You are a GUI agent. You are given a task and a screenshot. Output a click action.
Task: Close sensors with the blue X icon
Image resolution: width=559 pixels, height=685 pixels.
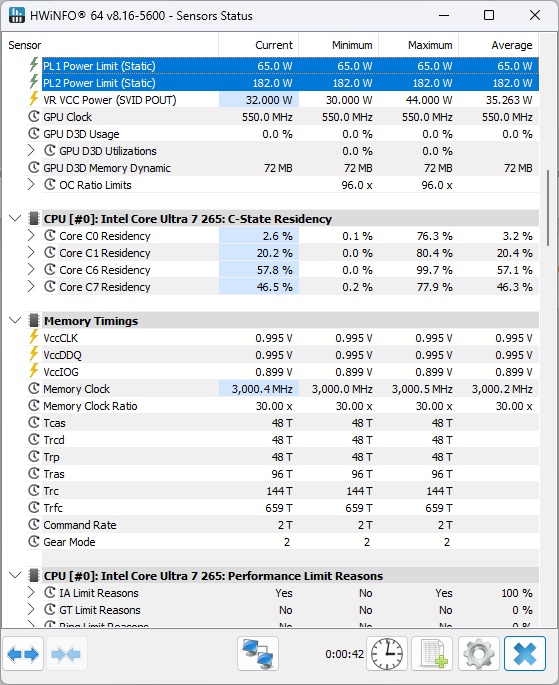(524, 654)
